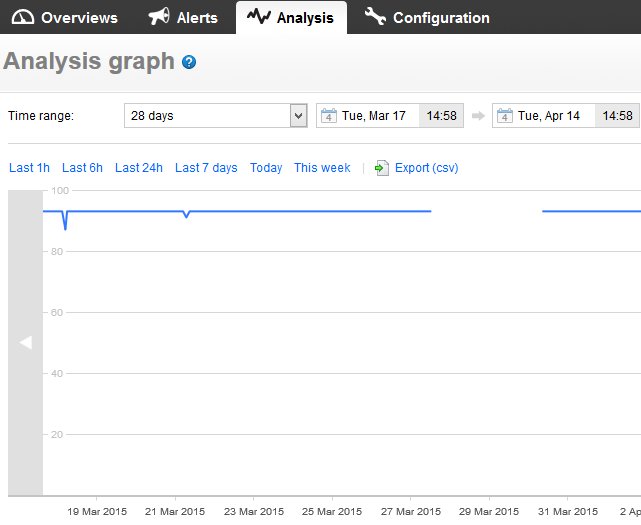Choose the This week quick range
The width and height of the screenshot is (641, 525).
click(x=322, y=168)
